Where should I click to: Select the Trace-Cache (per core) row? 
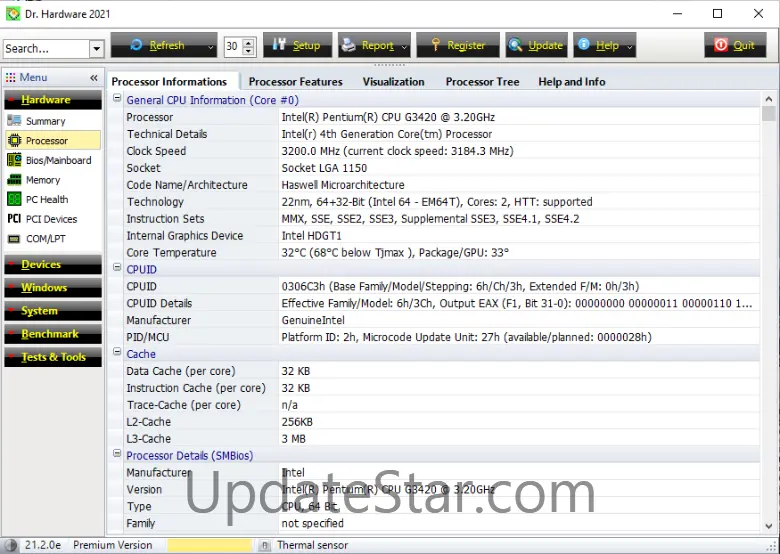click(x=442, y=405)
